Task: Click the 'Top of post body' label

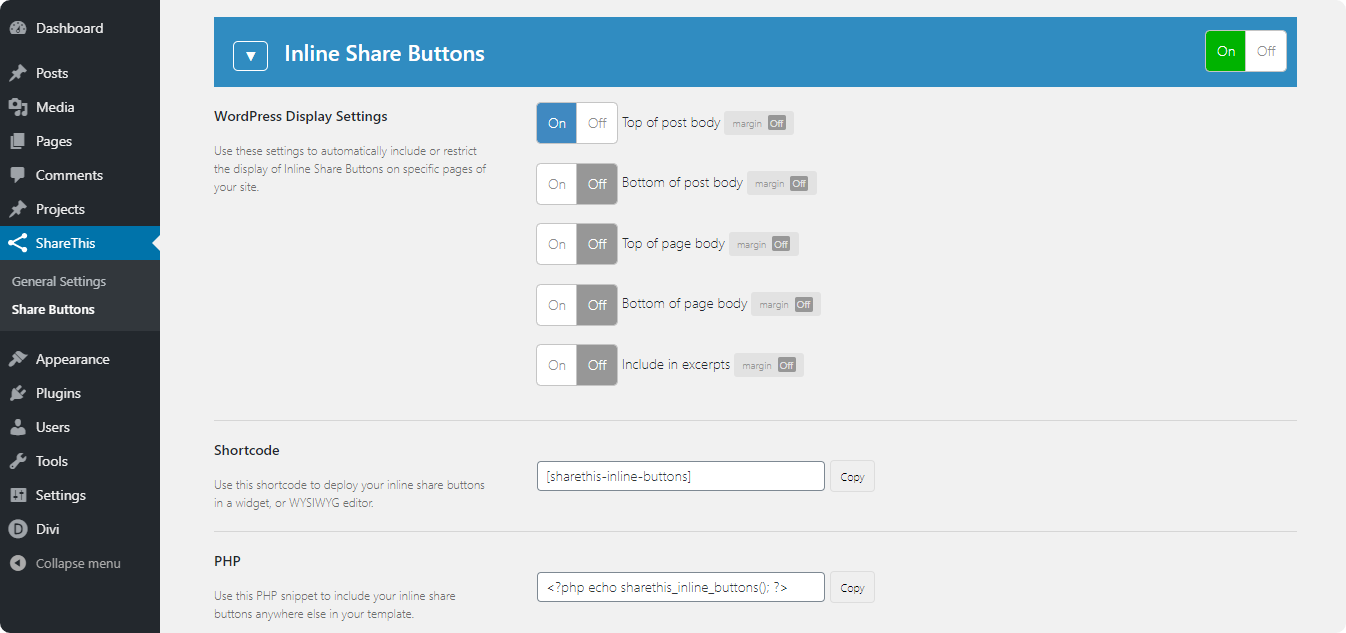Action: pos(671,123)
